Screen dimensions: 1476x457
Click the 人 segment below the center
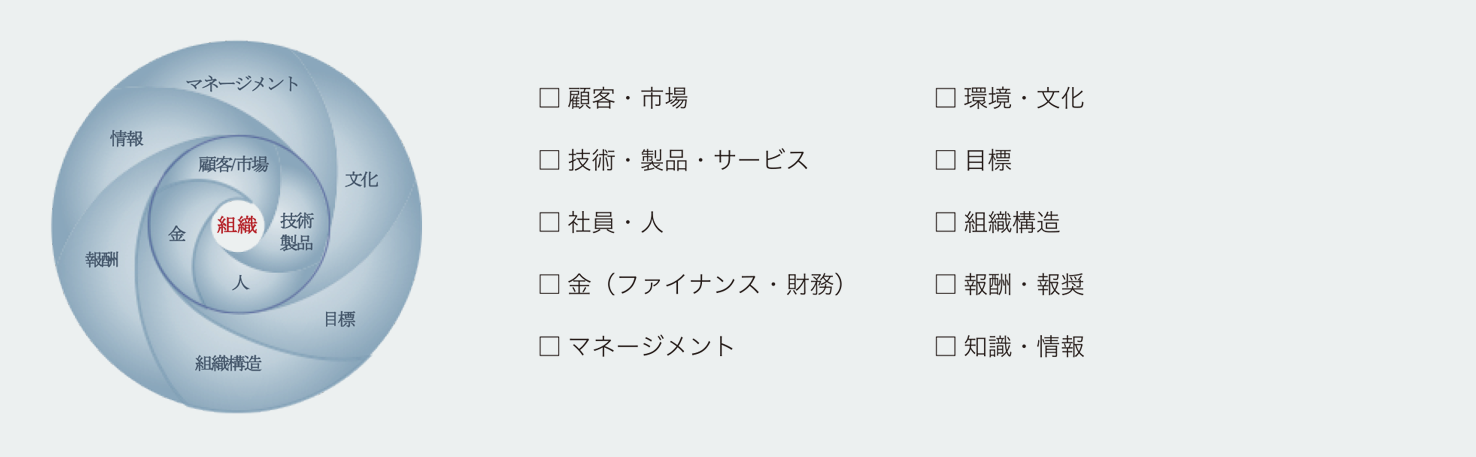click(x=240, y=283)
